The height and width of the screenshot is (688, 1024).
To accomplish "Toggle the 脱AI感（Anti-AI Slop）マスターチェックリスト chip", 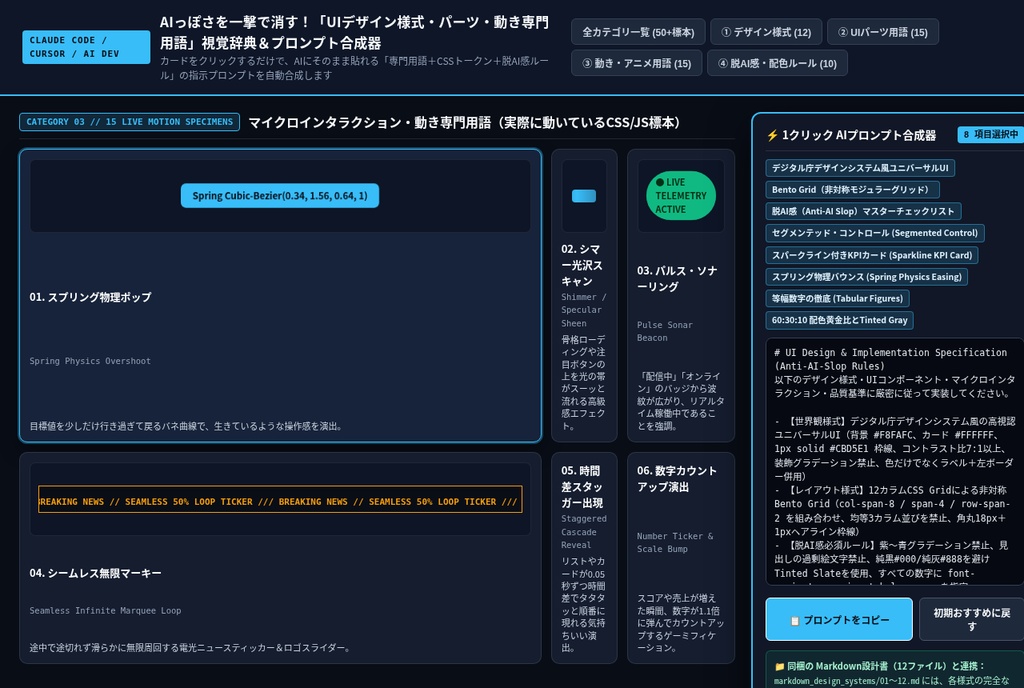I will coord(863,211).
